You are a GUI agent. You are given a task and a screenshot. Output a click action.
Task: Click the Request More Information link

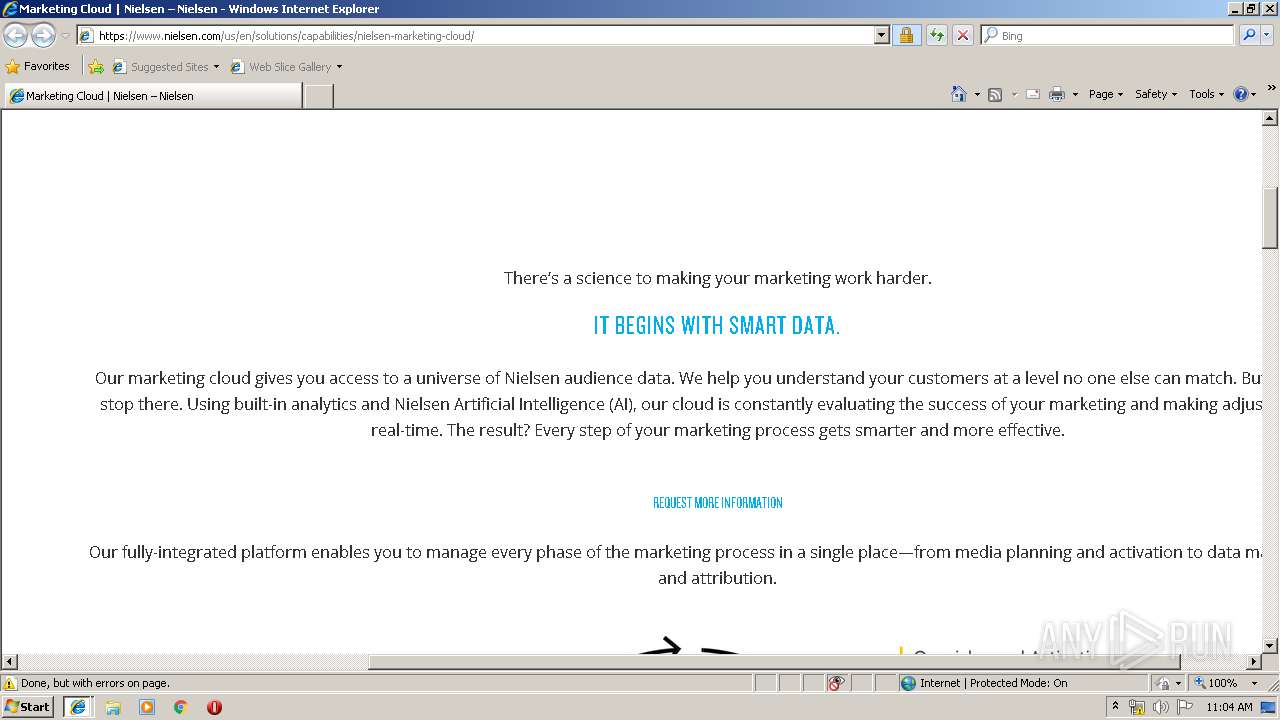point(717,503)
